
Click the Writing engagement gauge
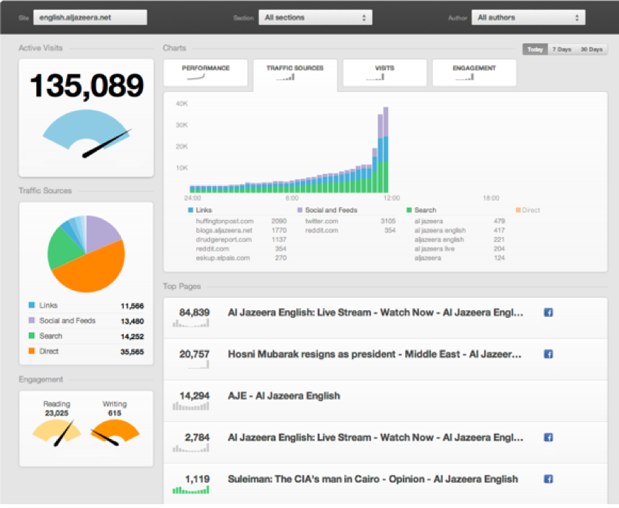tap(115, 432)
